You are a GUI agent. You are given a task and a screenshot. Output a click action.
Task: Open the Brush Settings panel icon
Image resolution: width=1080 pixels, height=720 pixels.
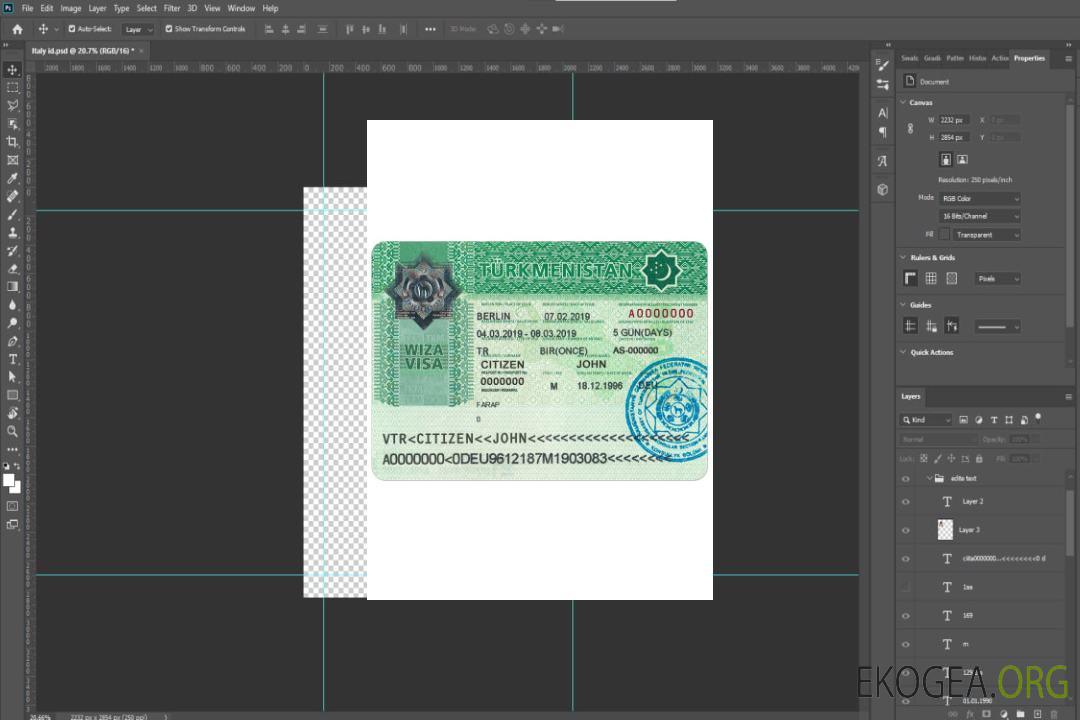pyautogui.click(x=882, y=65)
